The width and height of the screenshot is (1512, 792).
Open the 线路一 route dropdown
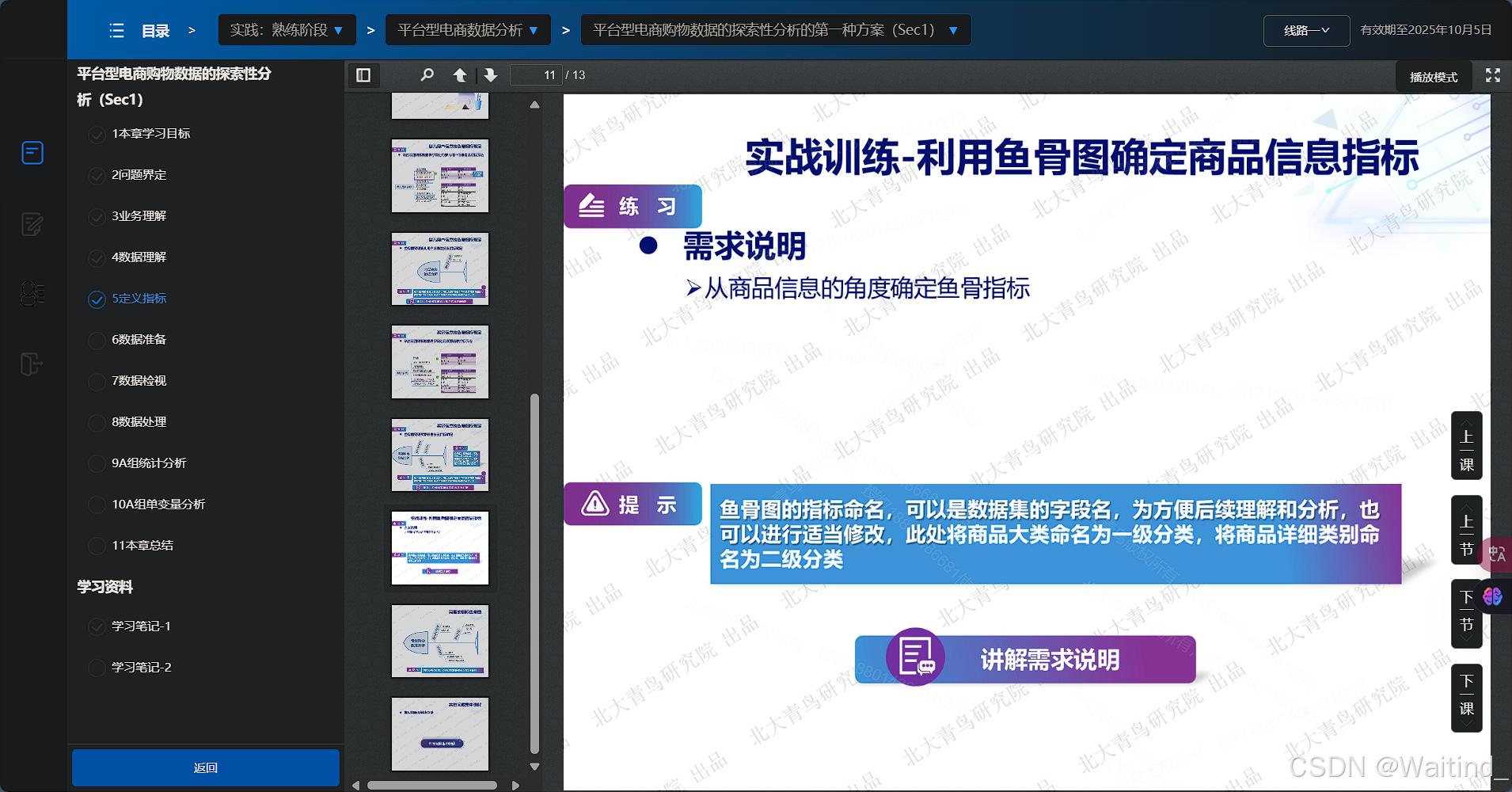[x=1306, y=31]
